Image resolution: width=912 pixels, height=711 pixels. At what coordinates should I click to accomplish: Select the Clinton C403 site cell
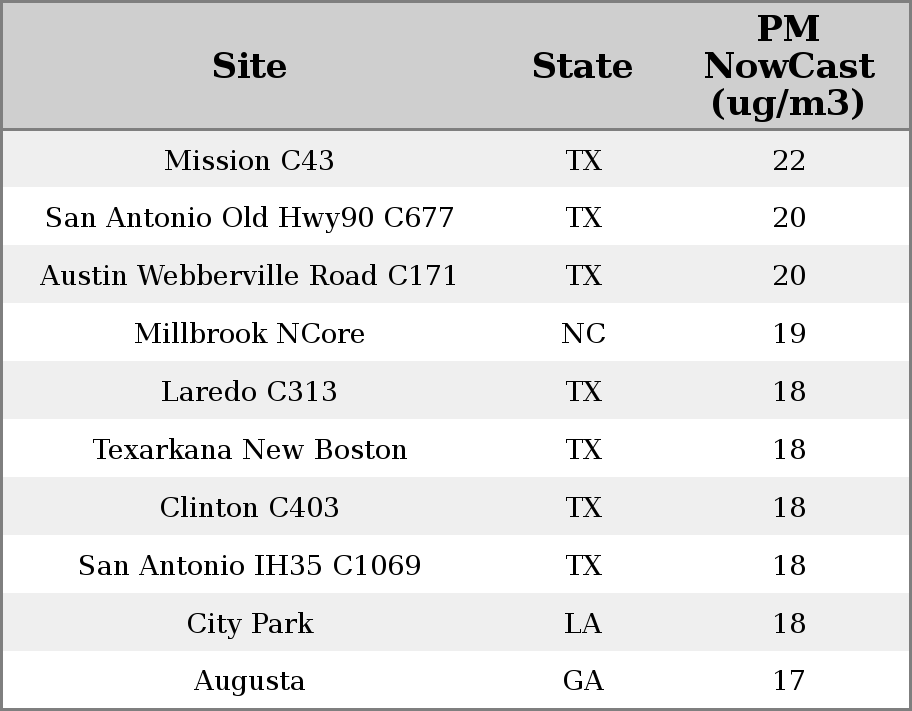click(x=249, y=508)
